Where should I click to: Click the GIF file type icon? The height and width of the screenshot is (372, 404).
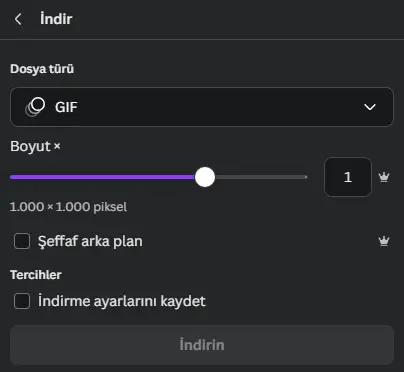click(x=35, y=107)
